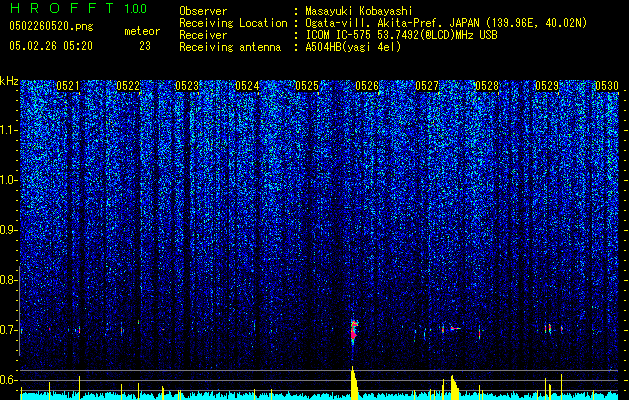Click the 1.1 kHz axis label

(x=8, y=130)
